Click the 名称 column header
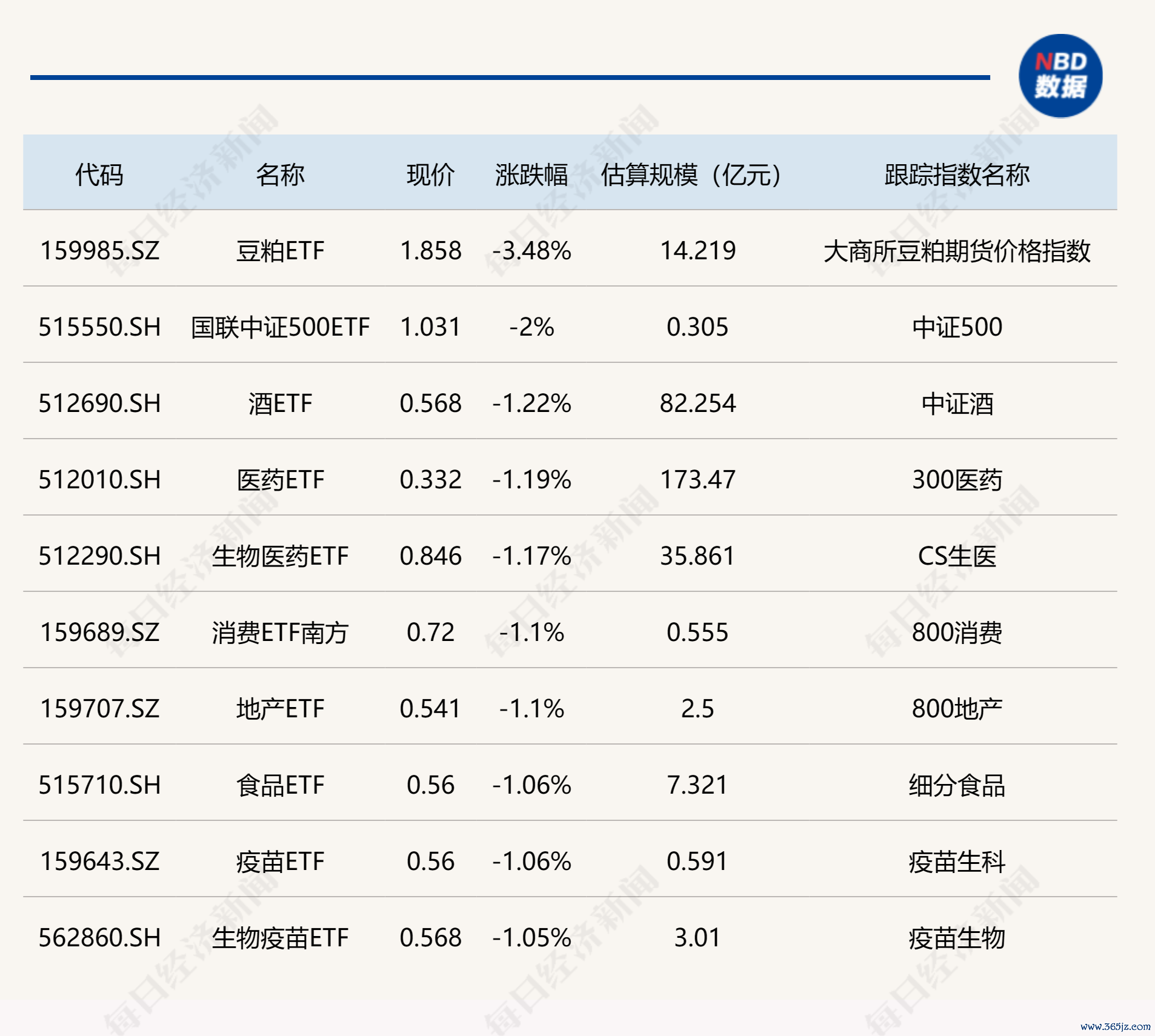1155x1036 pixels. tap(280, 174)
